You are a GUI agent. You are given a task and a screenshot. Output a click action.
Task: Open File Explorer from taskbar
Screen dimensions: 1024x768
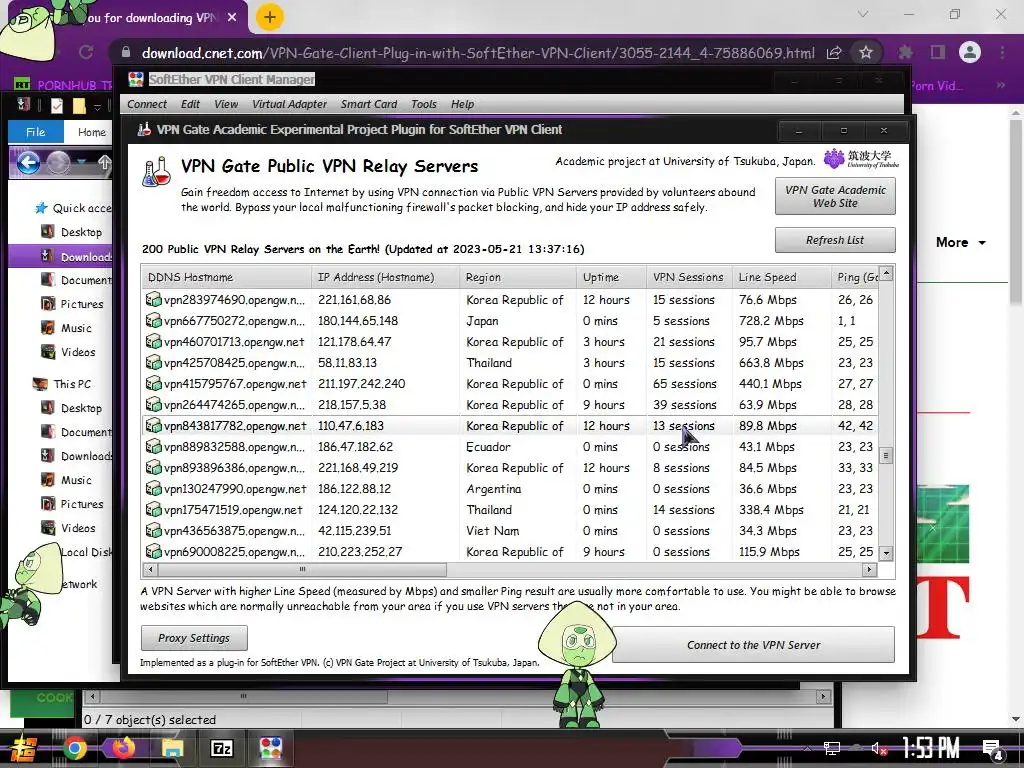[172, 748]
